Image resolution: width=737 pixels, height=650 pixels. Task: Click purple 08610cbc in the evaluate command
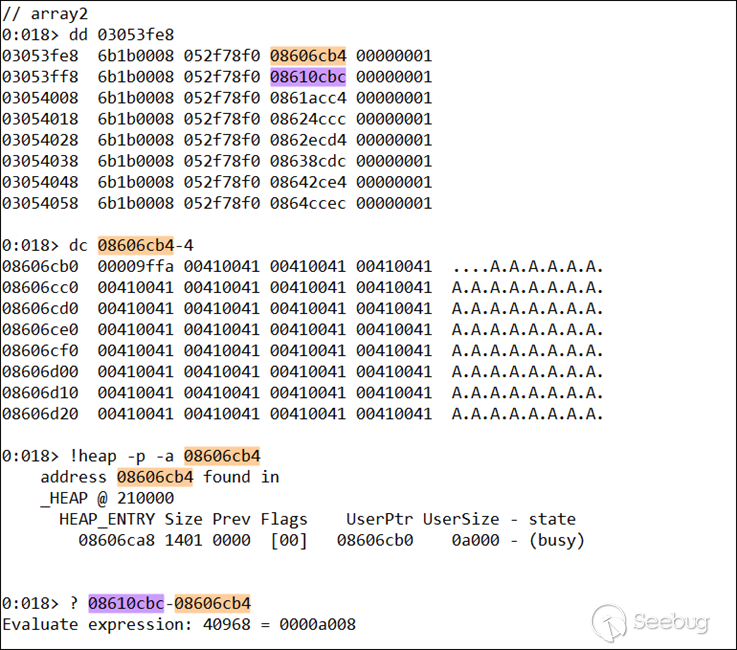point(126,603)
